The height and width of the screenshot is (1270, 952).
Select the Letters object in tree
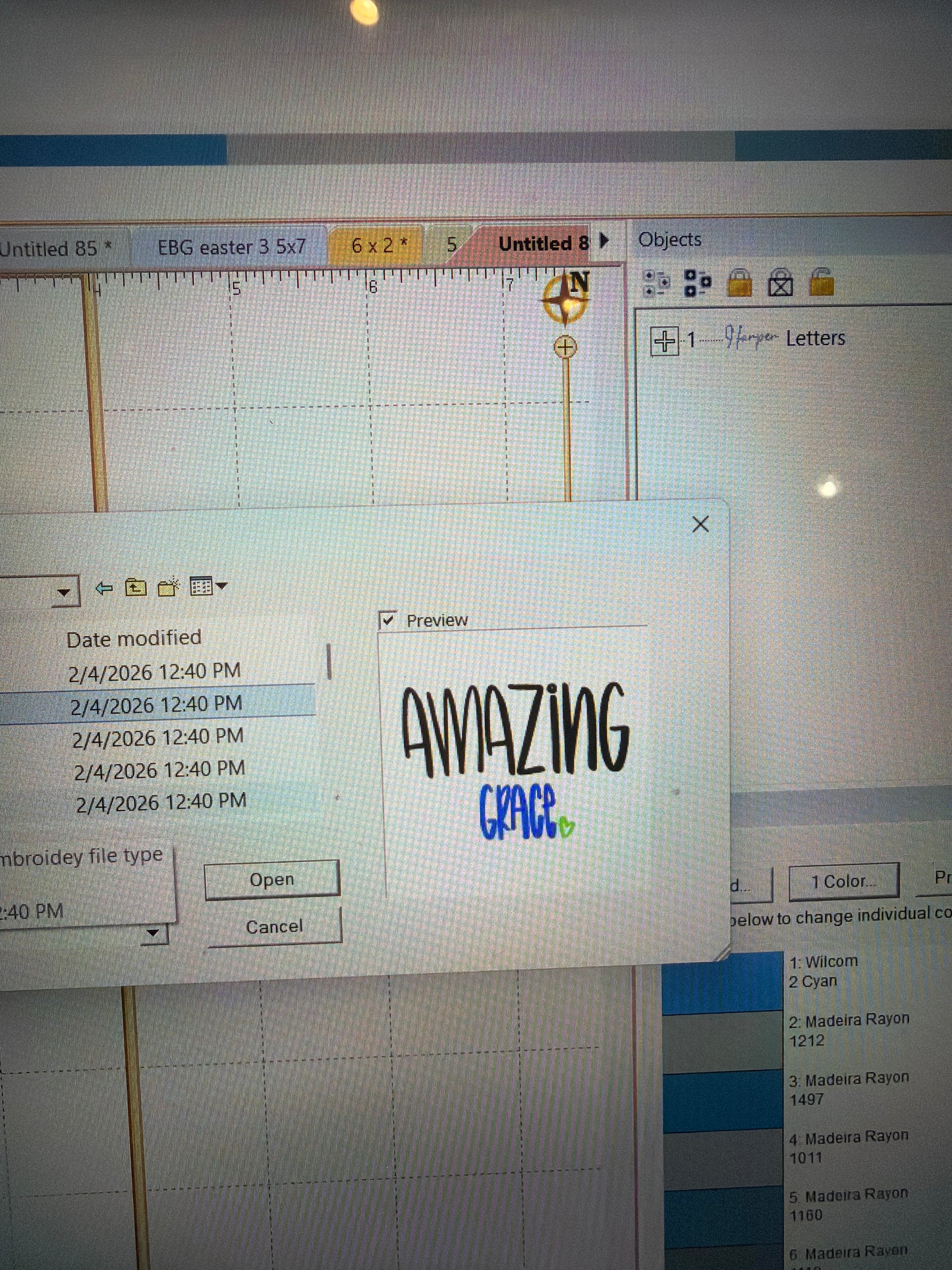[815, 338]
